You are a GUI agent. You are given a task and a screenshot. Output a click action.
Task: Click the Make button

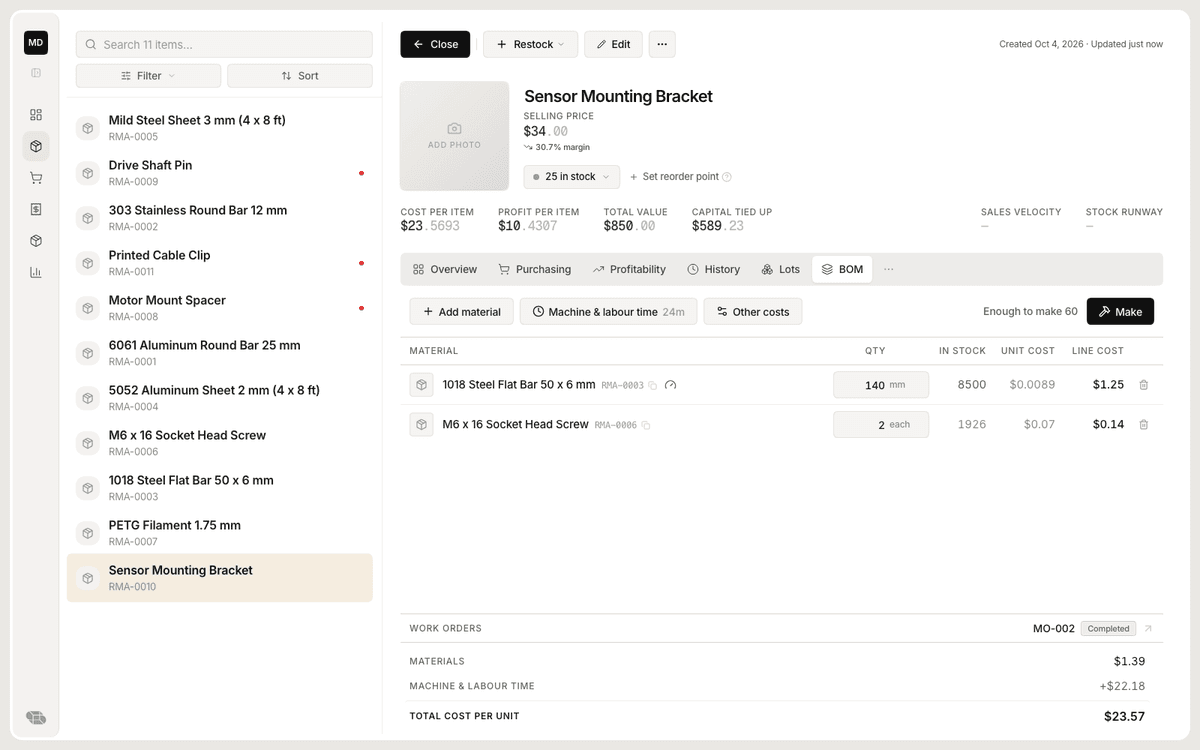tap(1120, 312)
